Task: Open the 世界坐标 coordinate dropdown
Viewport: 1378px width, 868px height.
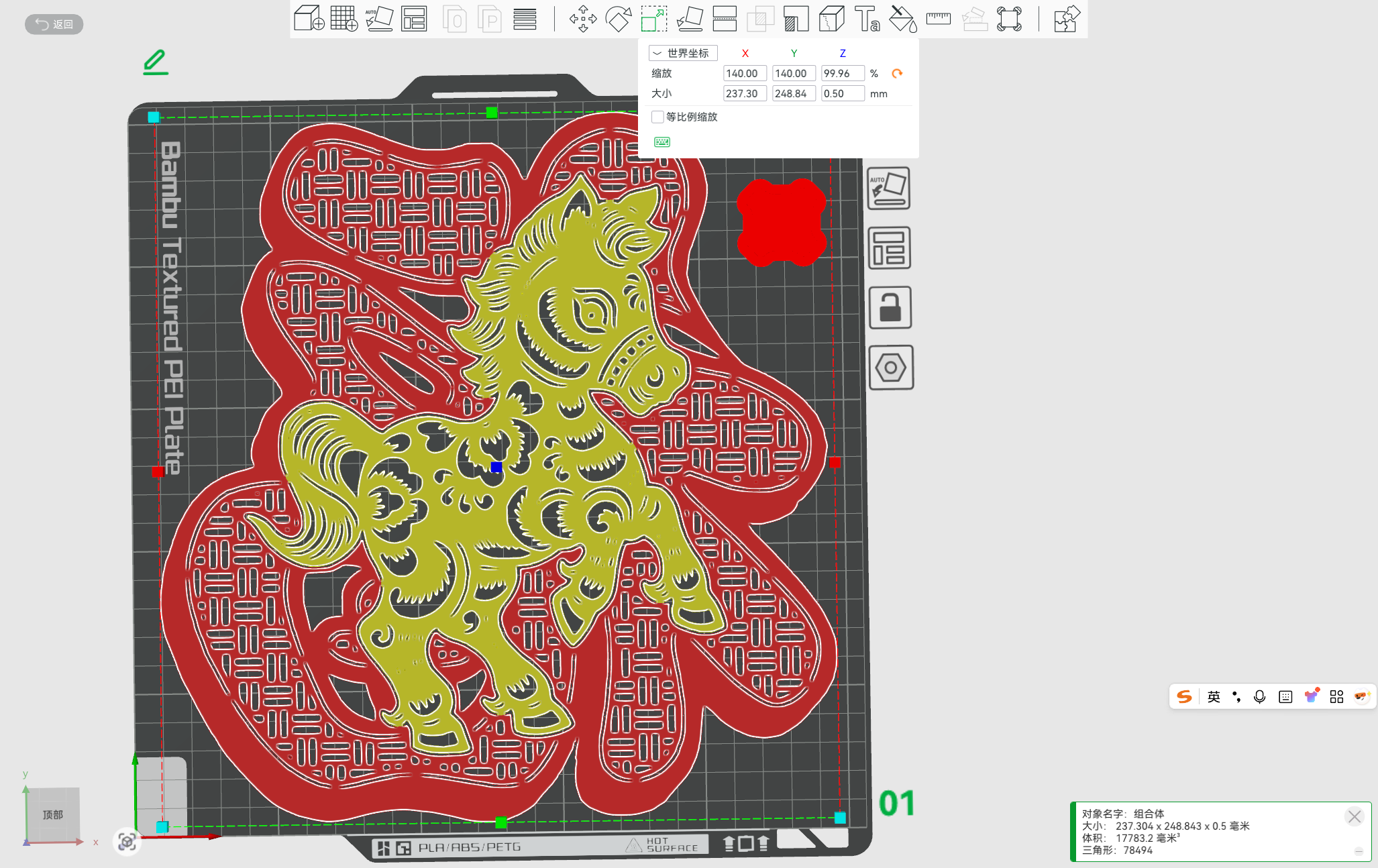Action: (x=683, y=53)
